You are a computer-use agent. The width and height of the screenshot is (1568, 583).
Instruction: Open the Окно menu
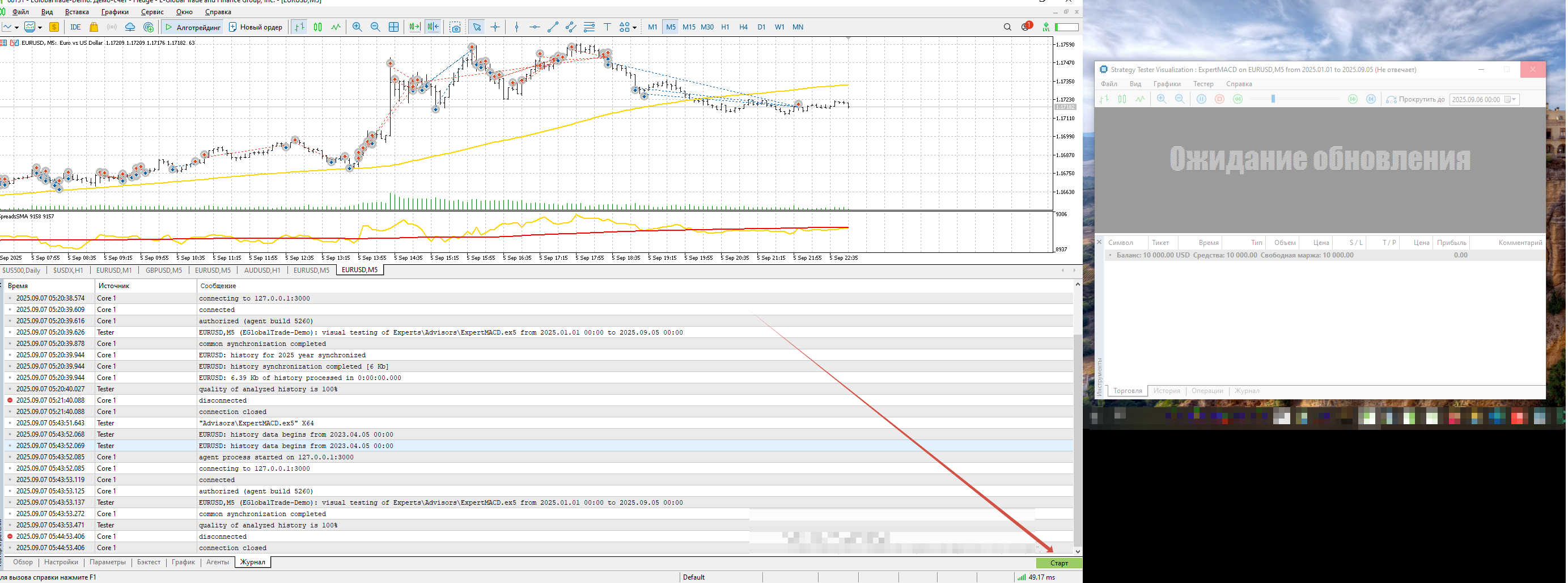point(184,11)
